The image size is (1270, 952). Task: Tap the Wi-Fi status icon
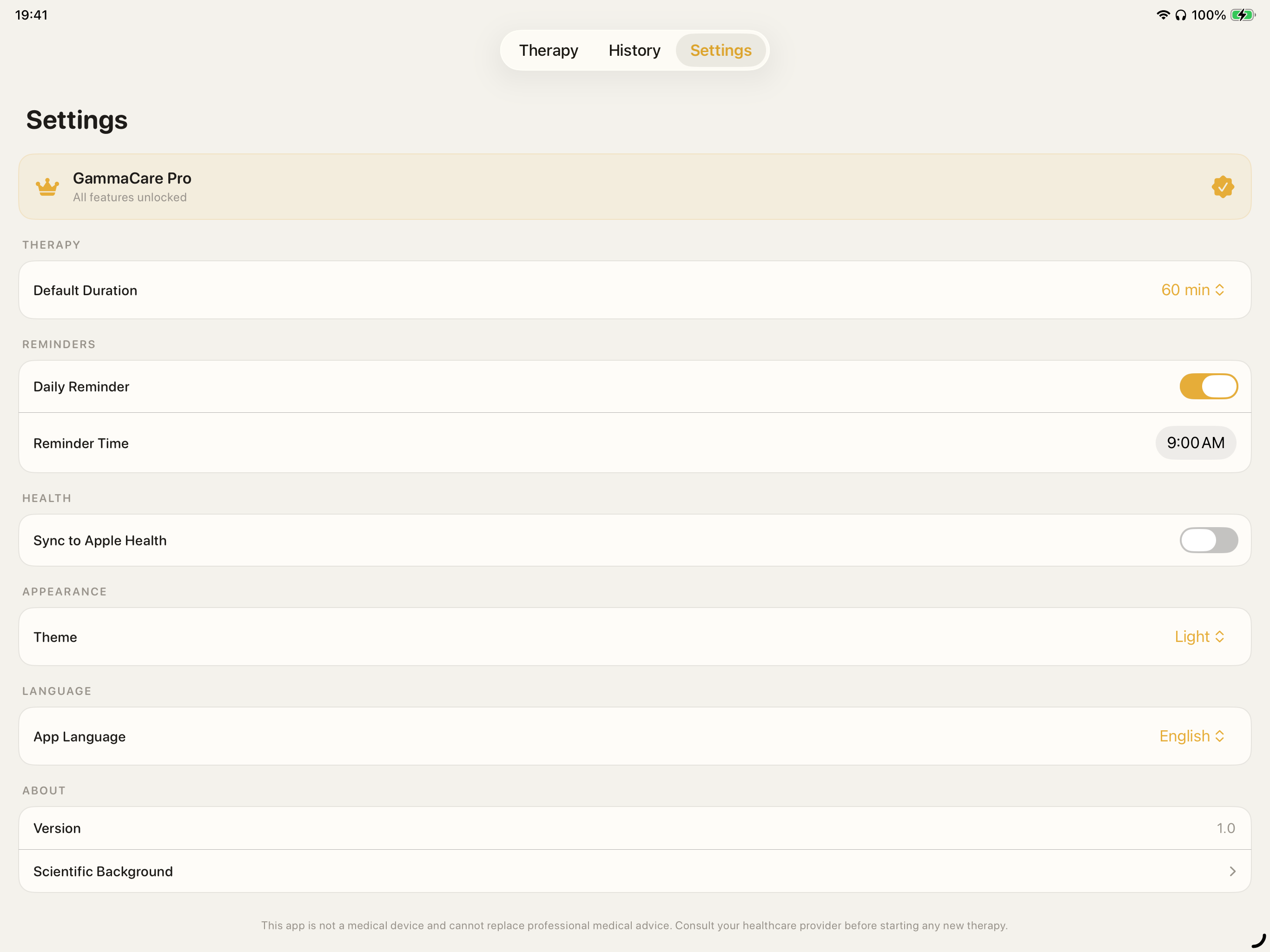[x=1163, y=15]
